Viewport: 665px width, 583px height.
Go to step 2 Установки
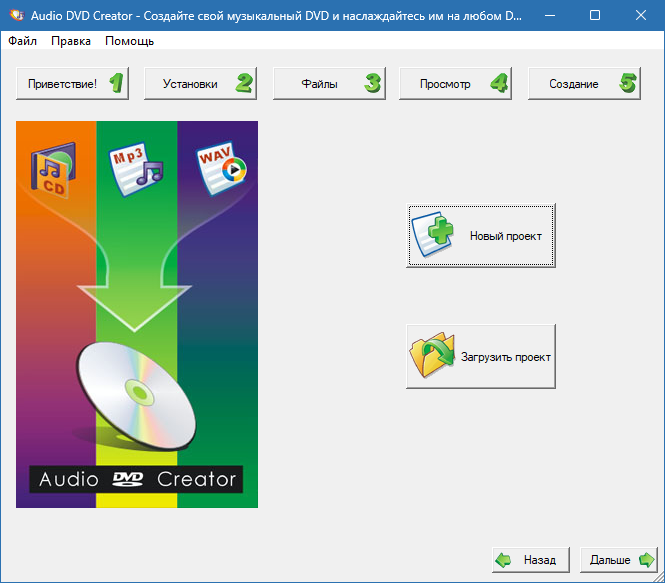(x=201, y=84)
